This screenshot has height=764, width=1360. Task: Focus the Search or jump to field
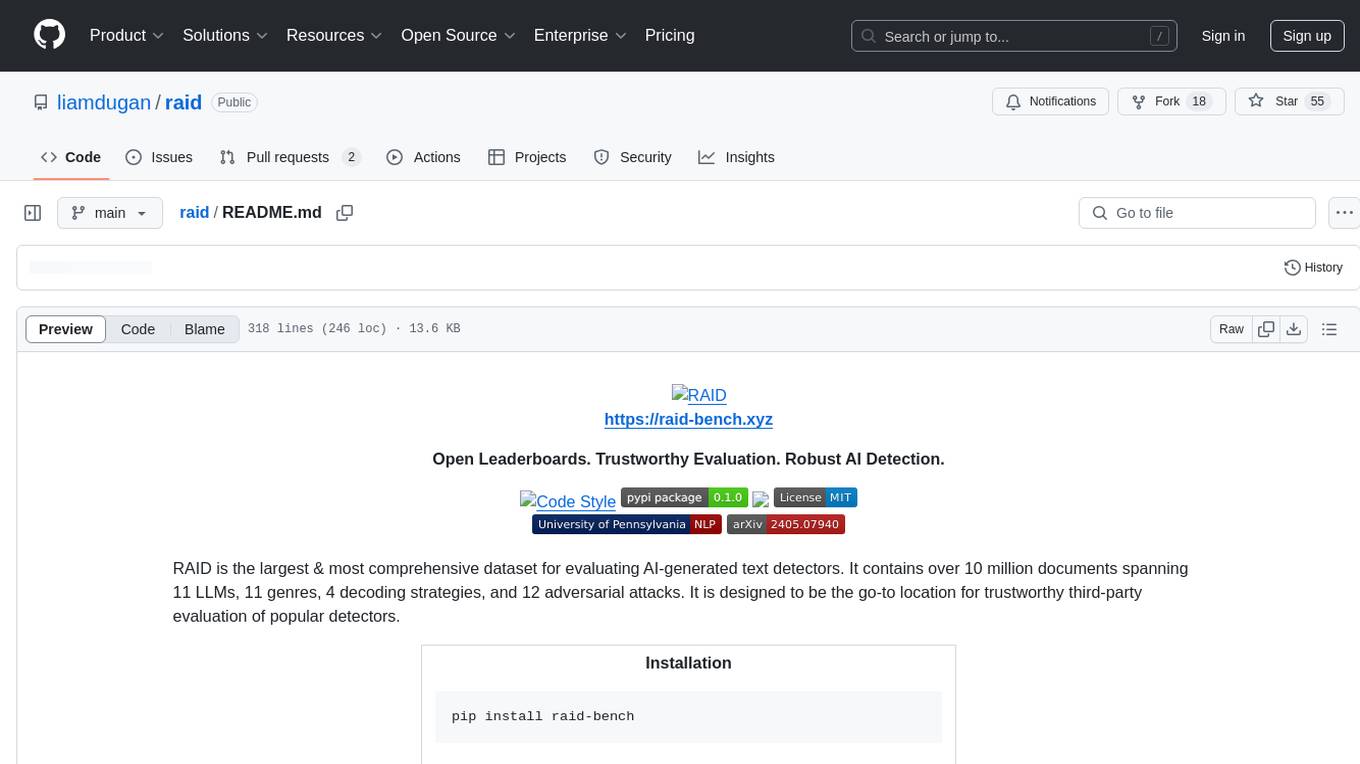1013,36
